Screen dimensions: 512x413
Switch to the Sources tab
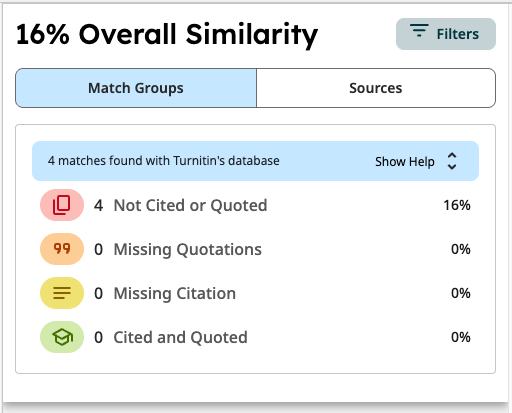pyautogui.click(x=376, y=88)
